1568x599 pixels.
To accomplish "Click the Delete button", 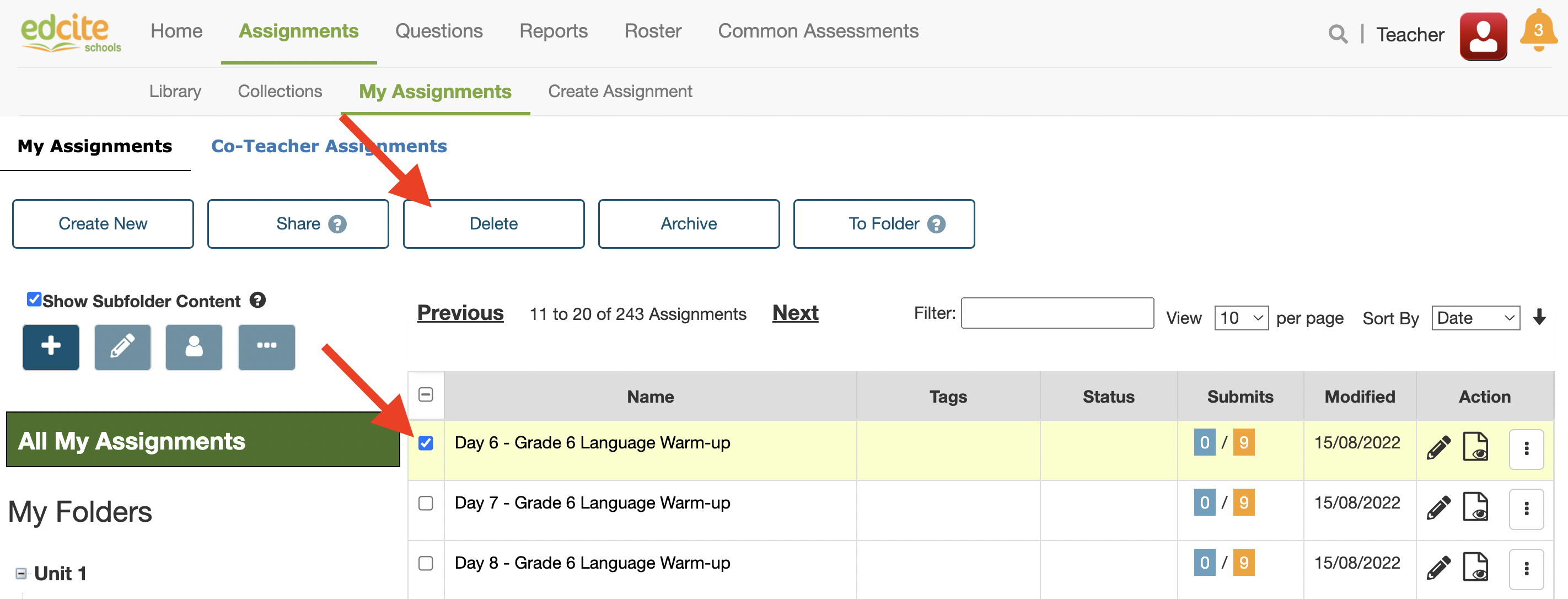I will point(493,224).
